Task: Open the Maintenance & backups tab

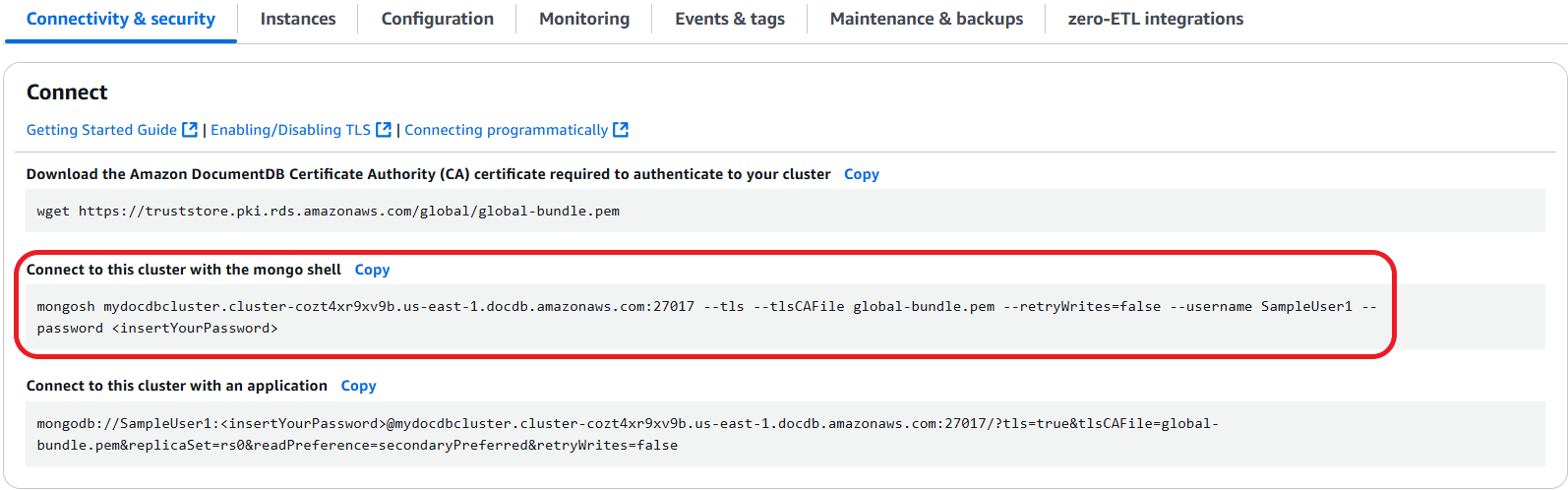Action: click(x=926, y=19)
